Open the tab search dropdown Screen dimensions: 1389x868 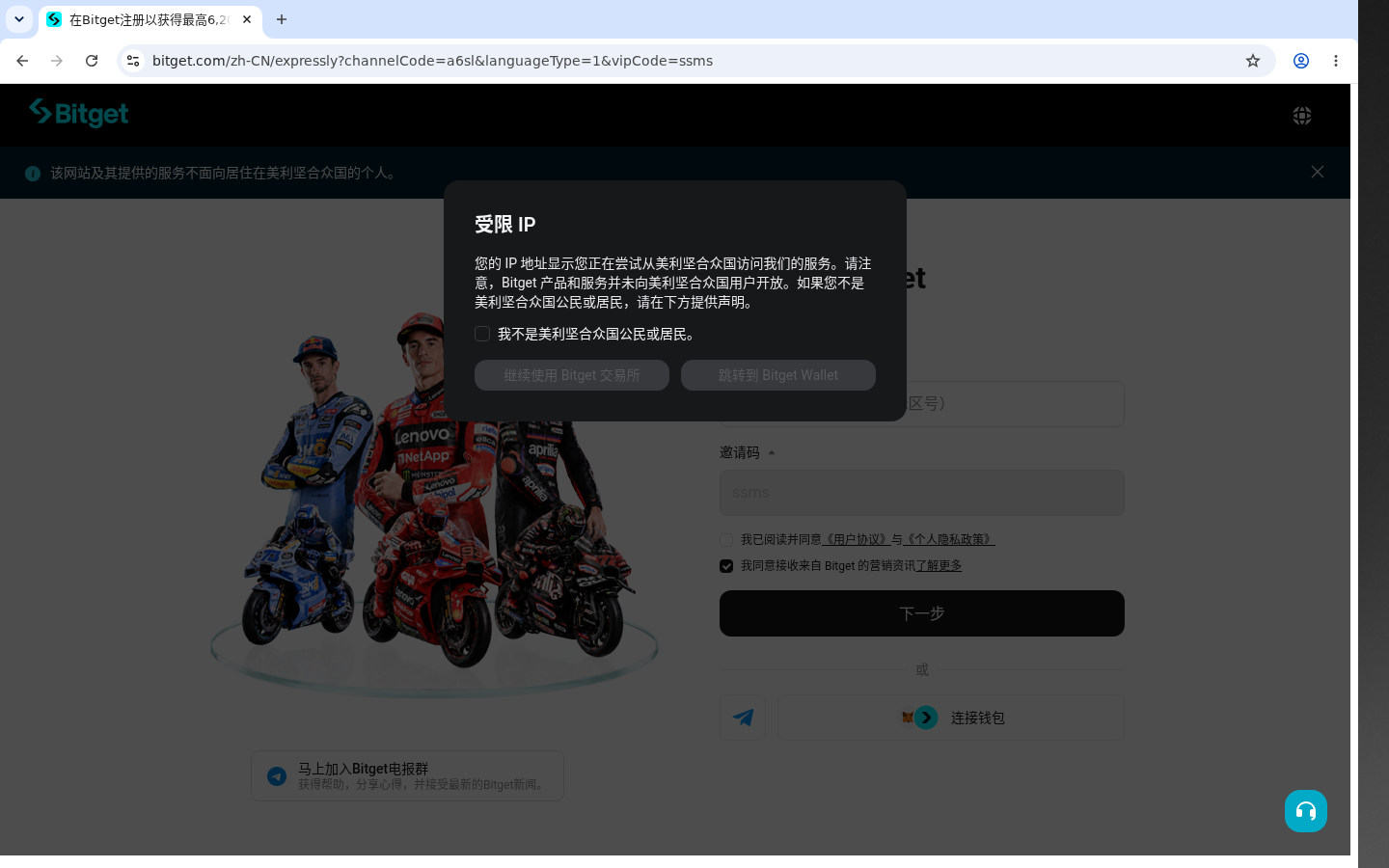[x=19, y=19]
